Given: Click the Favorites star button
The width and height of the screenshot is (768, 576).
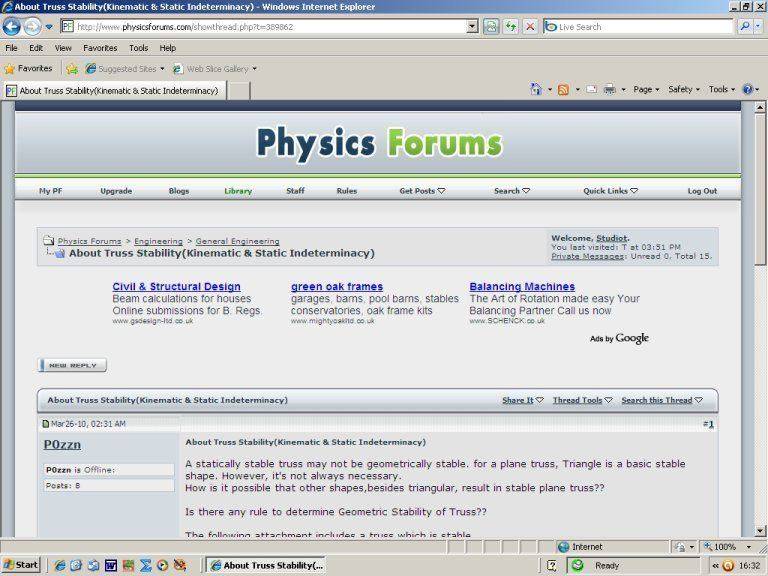Looking at the screenshot, I should 28,69.
